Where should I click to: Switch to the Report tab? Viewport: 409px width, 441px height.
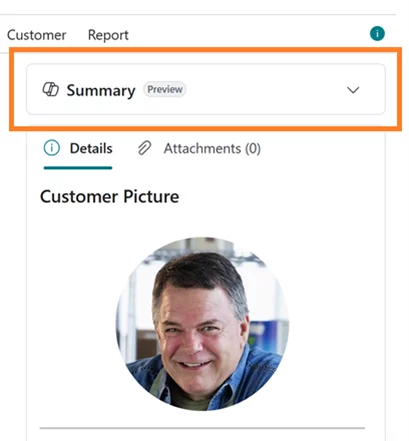tap(108, 35)
